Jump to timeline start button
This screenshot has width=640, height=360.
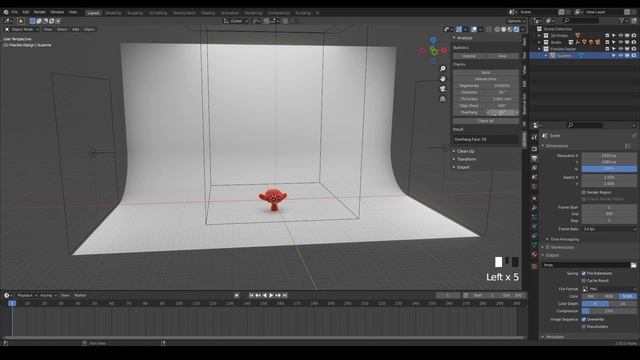[x=251, y=295]
